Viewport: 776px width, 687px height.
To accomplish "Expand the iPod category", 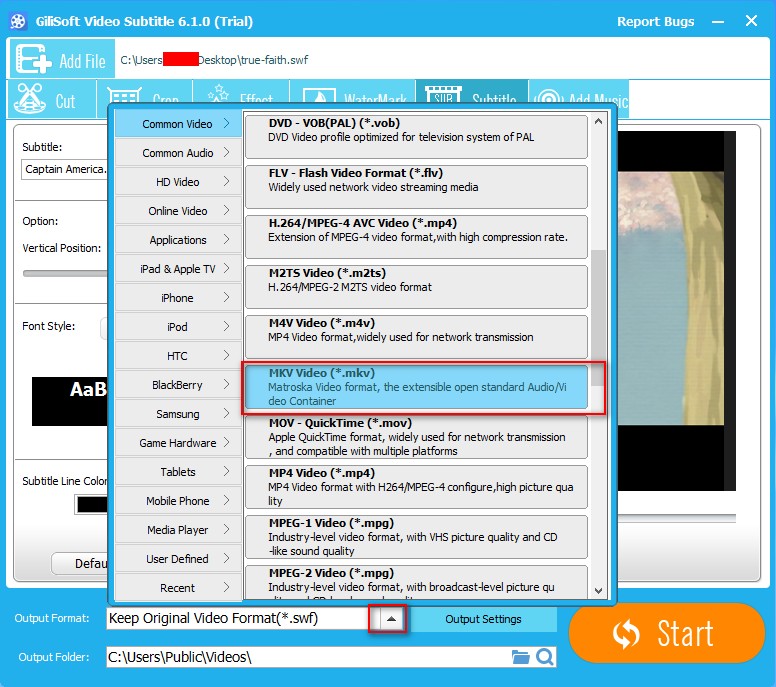I will point(178,327).
